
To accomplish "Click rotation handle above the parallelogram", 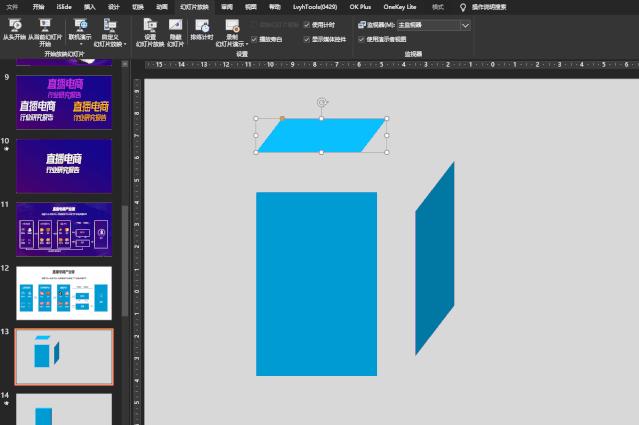I will coord(321,102).
